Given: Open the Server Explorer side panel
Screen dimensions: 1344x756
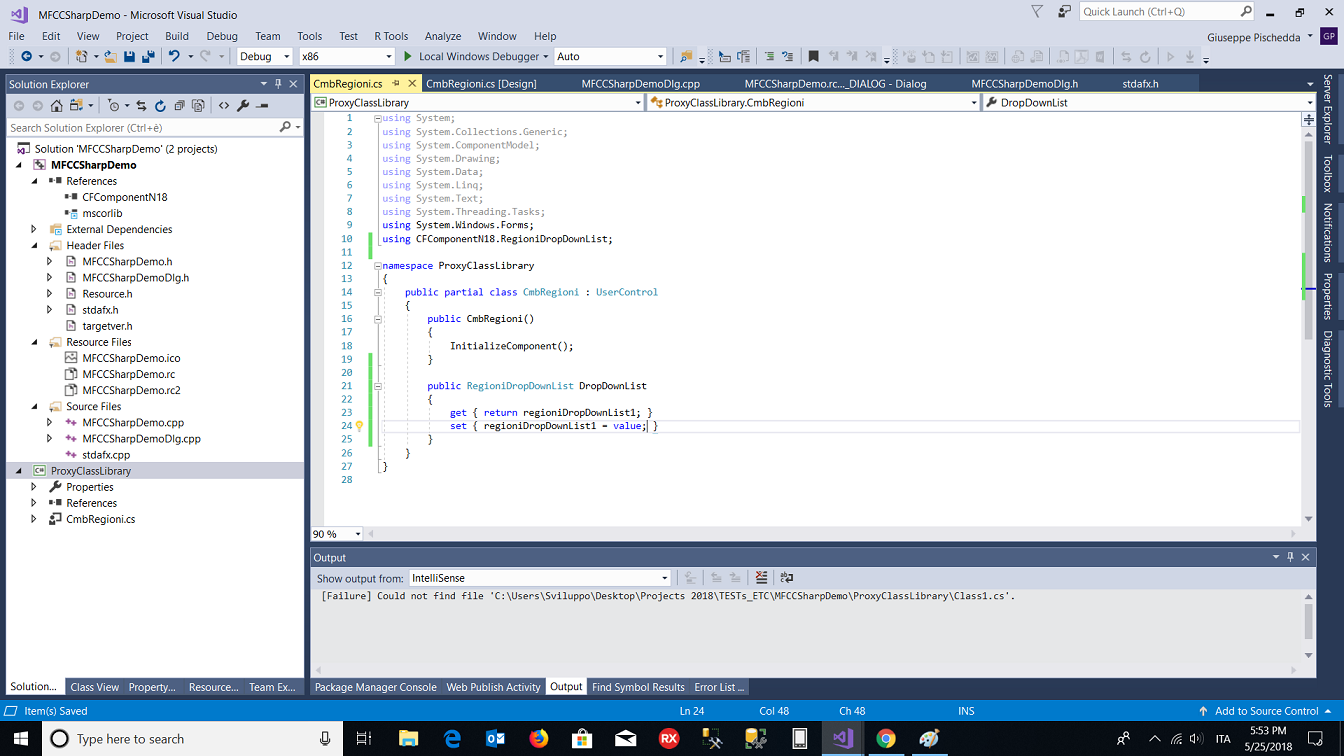Looking at the screenshot, I should pyautogui.click(x=1328, y=109).
